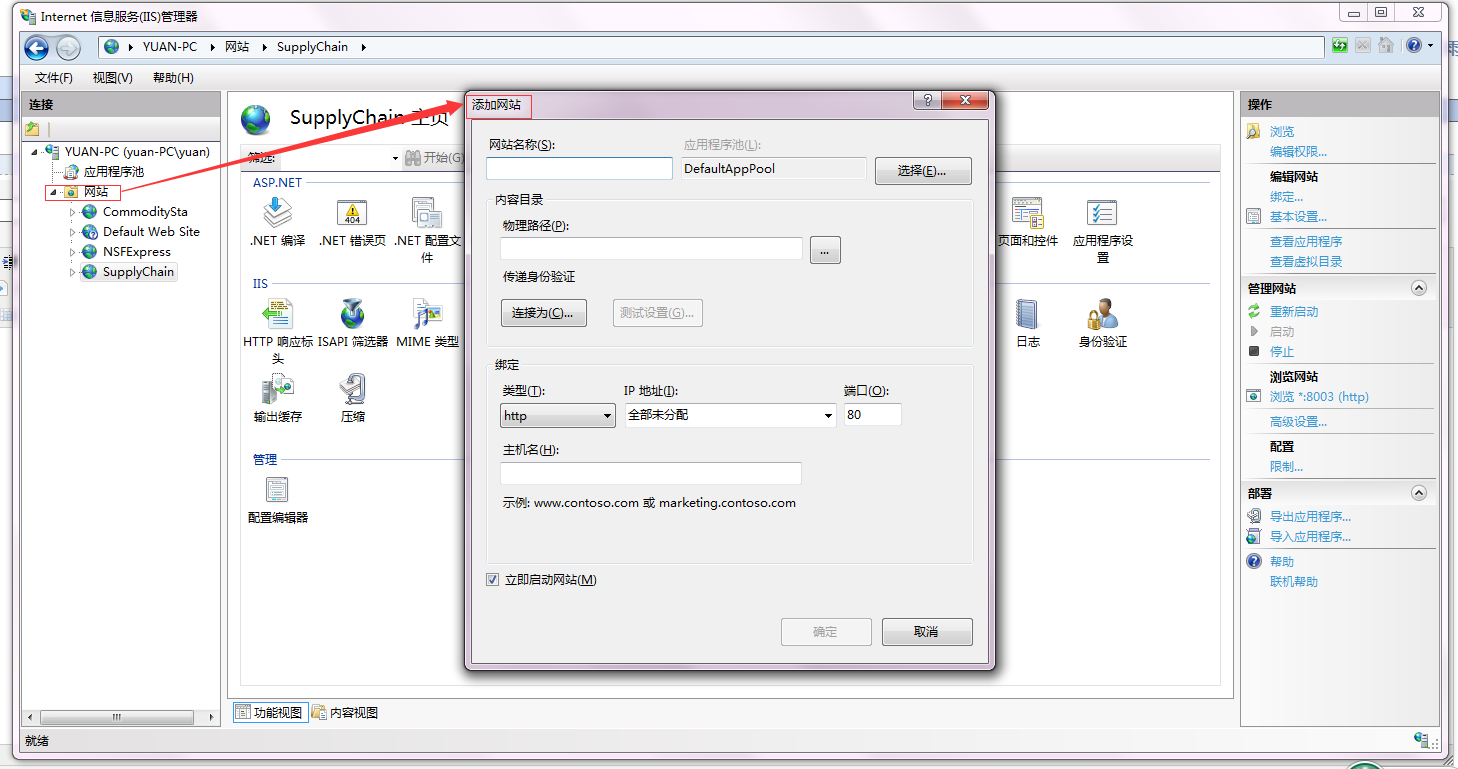This screenshot has height=769, width=1458.
Task: Click the 重新启动 restart icon
Action: point(1254,312)
